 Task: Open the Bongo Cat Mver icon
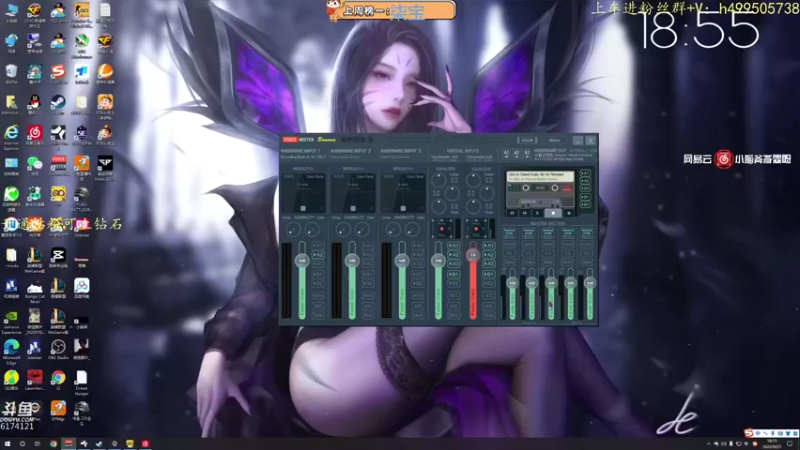click(x=35, y=287)
